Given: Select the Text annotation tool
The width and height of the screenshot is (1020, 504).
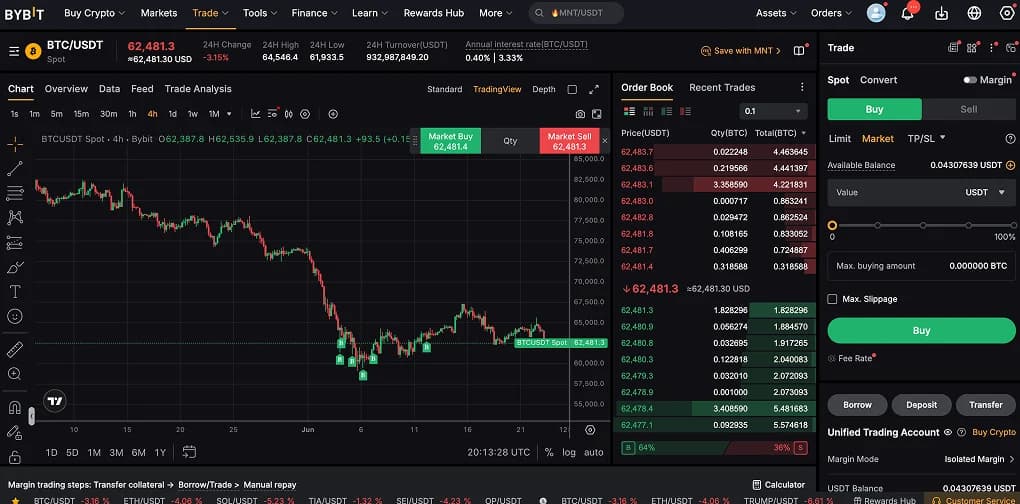Looking at the screenshot, I should [14, 291].
